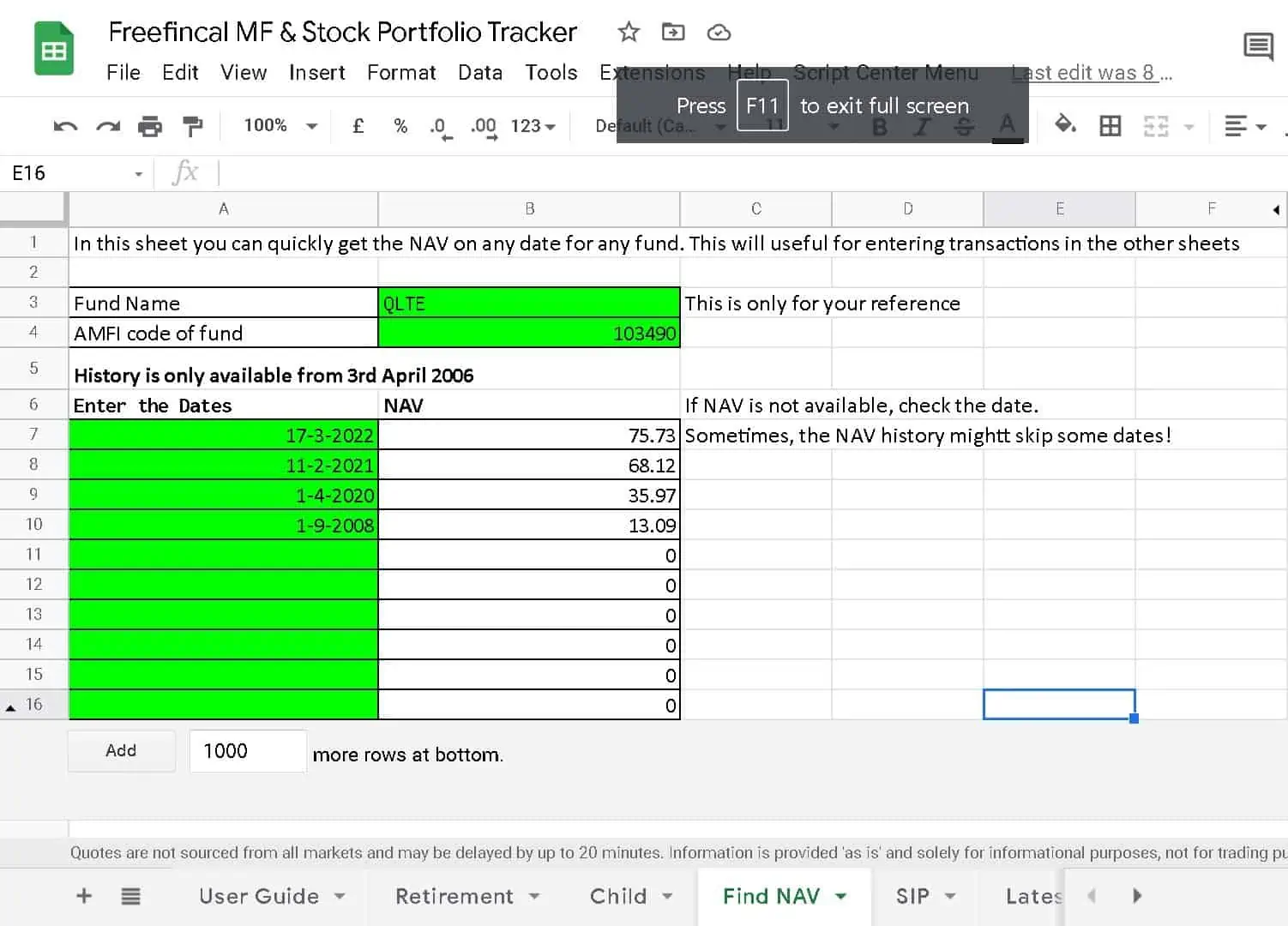Open the Edit menu
This screenshot has height=926, width=1288.
[x=180, y=73]
